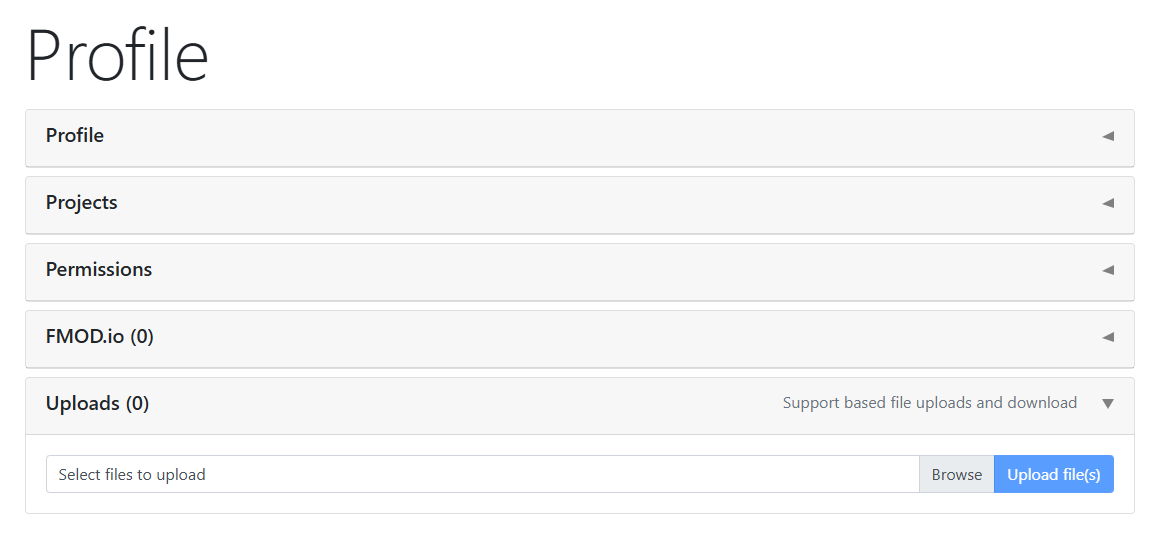1167x543 pixels.
Task: Click empty middle of the top Profile header bar
Action: pyautogui.click(x=580, y=136)
